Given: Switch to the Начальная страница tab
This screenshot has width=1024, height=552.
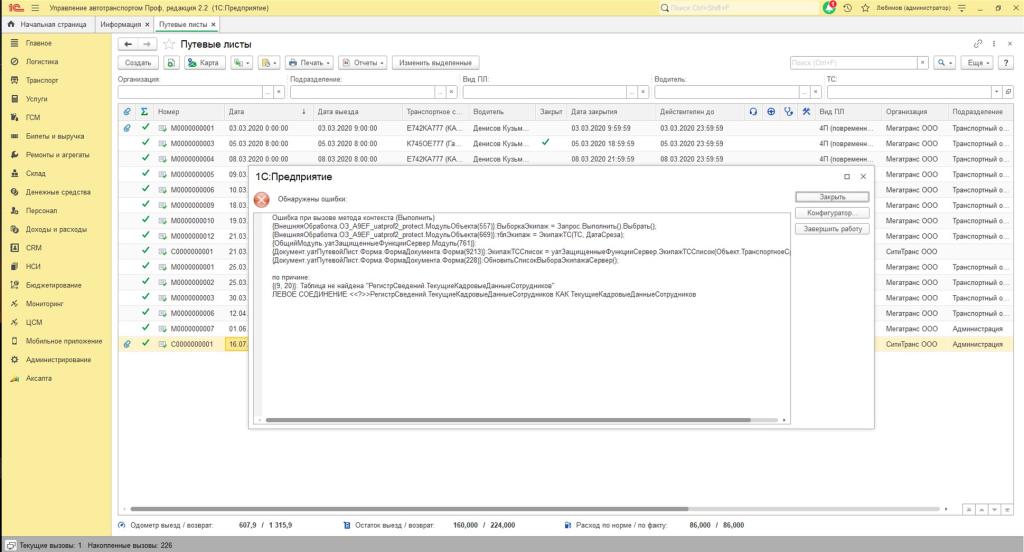Looking at the screenshot, I should click(47, 24).
